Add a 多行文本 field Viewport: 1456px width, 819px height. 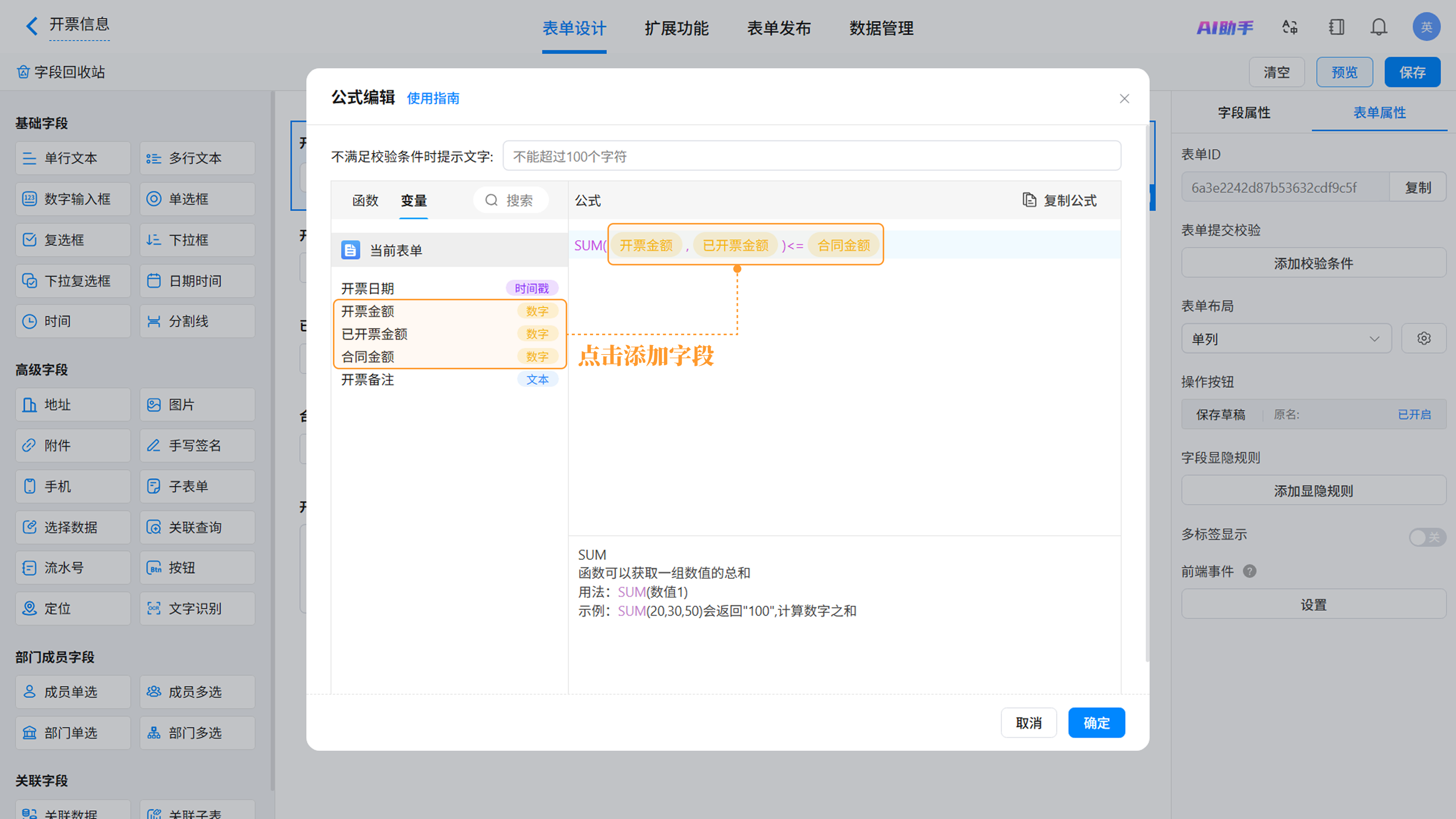197,158
